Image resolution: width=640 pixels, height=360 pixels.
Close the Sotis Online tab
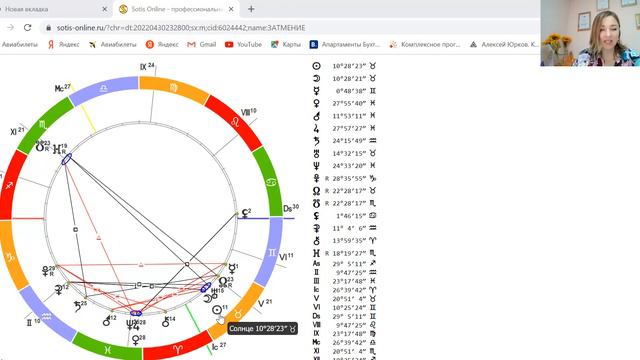coord(231,9)
